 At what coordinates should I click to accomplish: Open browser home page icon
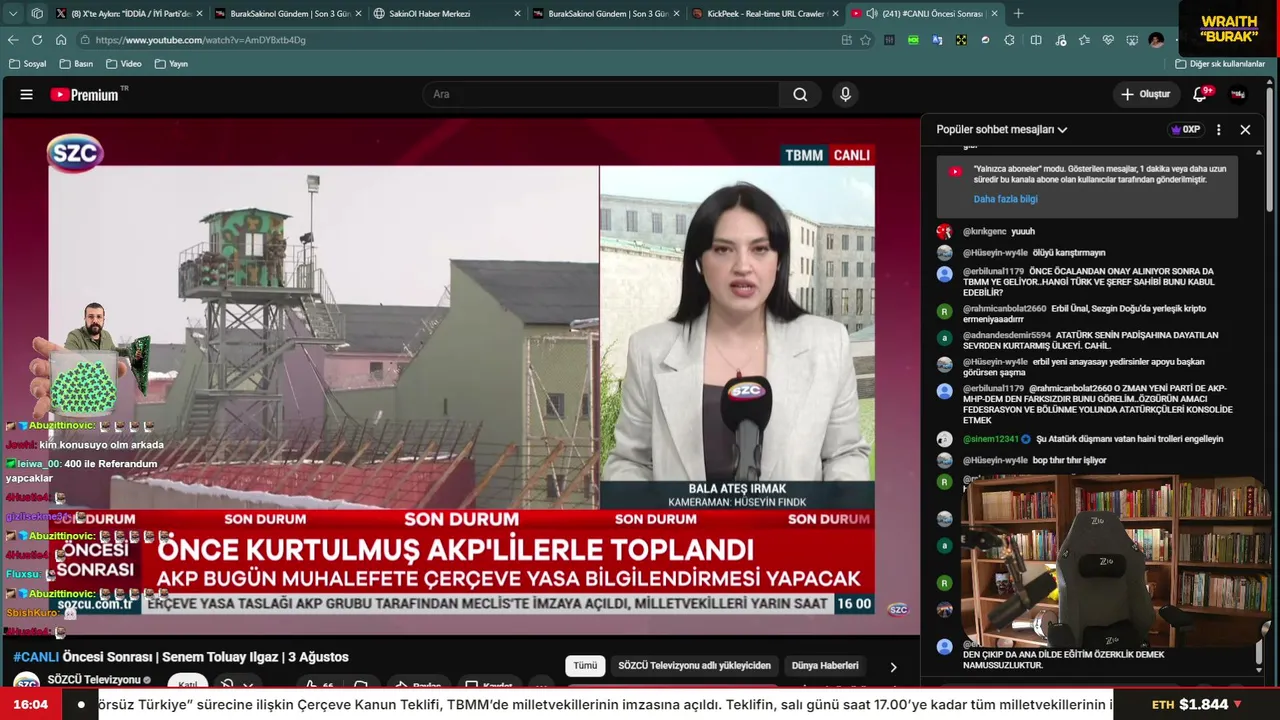point(61,40)
